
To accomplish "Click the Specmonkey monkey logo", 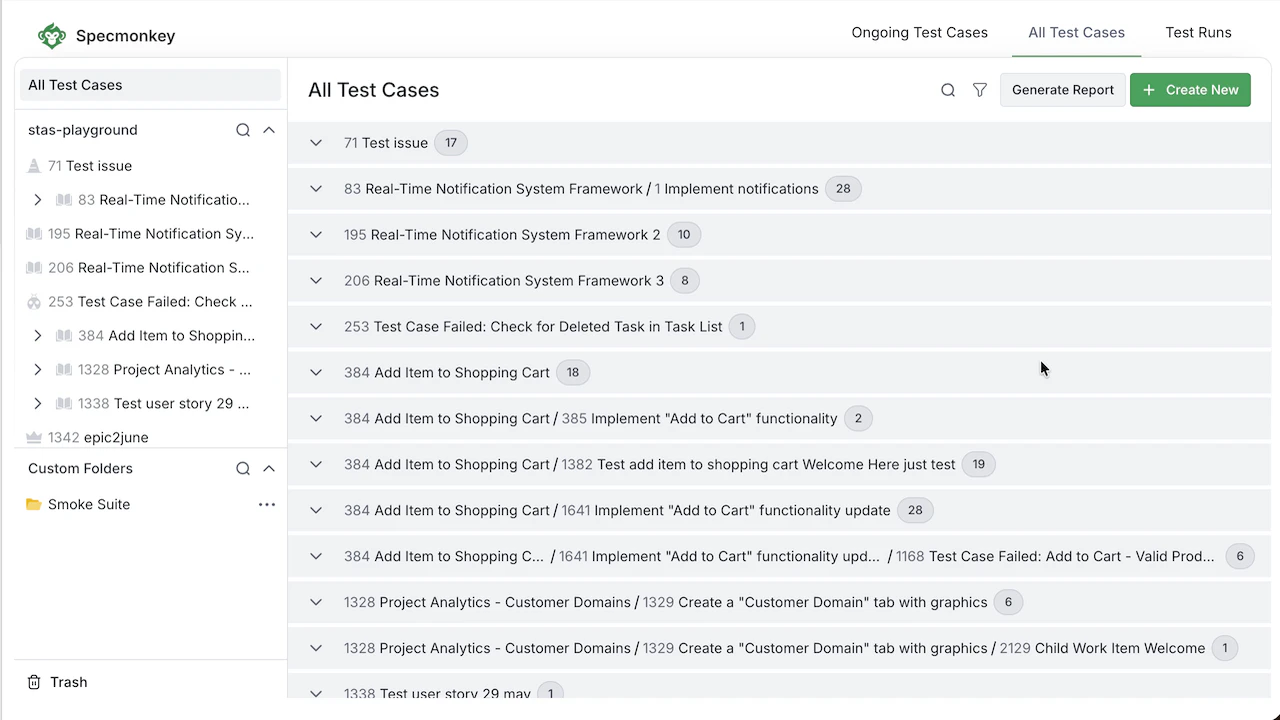I will pos(51,36).
